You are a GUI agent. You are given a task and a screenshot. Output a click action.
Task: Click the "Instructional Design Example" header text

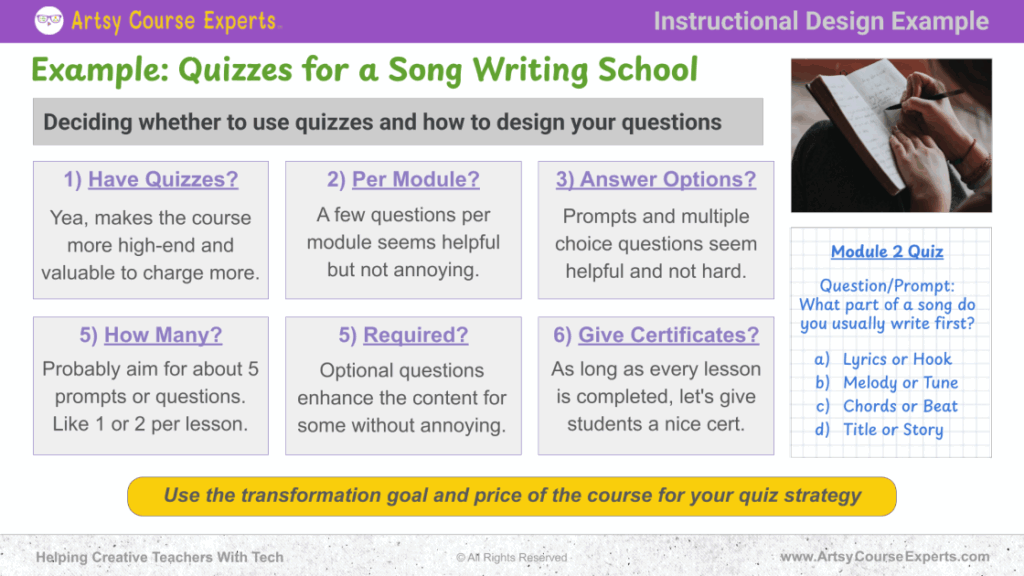(x=821, y=21)
